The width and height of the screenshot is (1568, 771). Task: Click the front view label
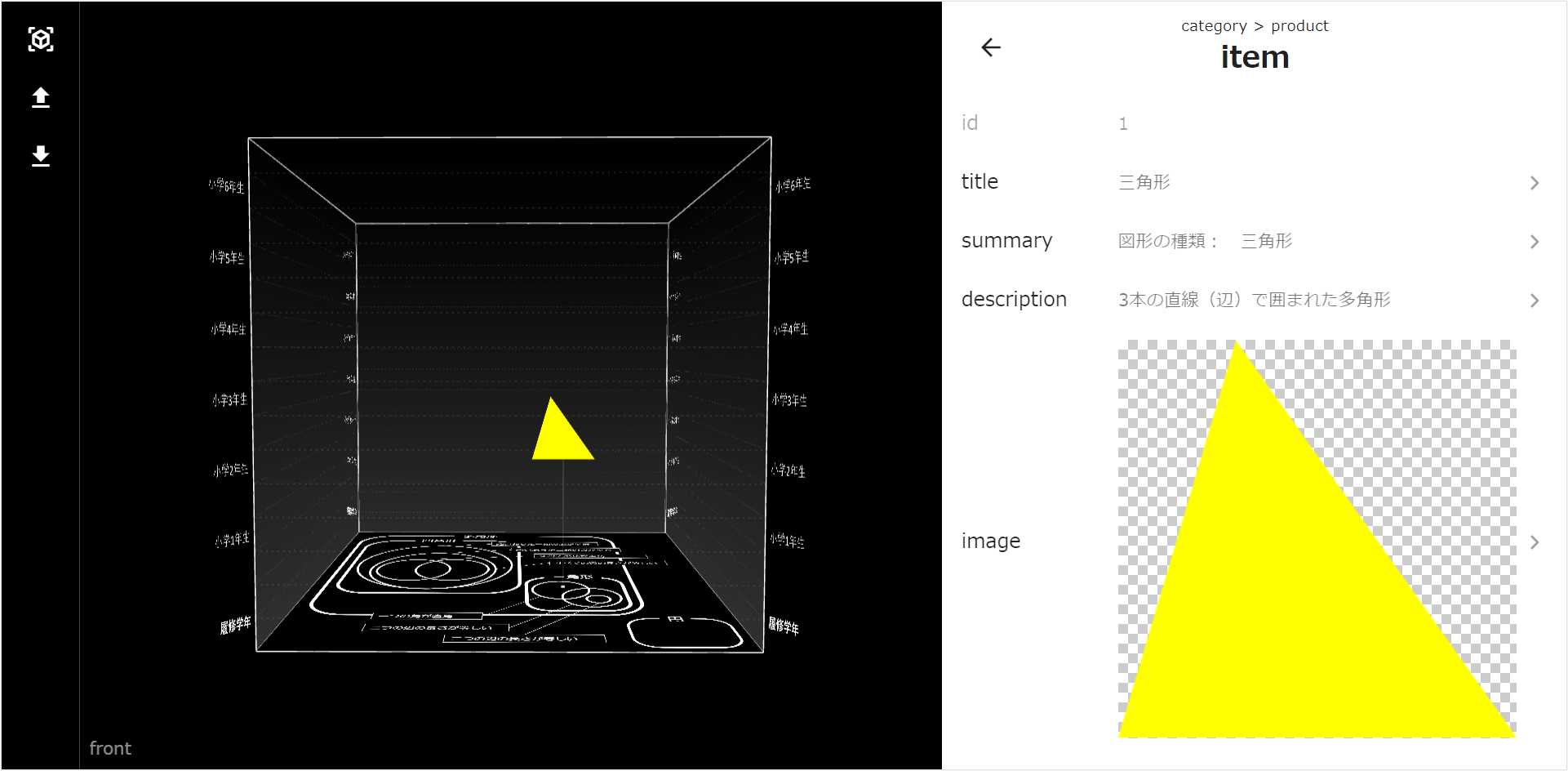pos(110,748)
